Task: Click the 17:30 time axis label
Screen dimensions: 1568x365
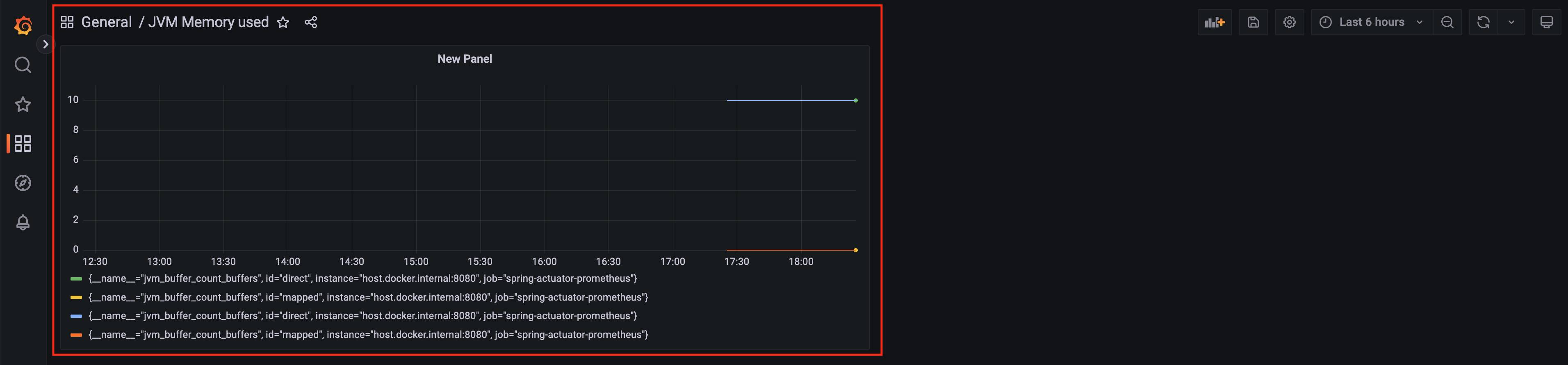Action: tap(736, 262)
